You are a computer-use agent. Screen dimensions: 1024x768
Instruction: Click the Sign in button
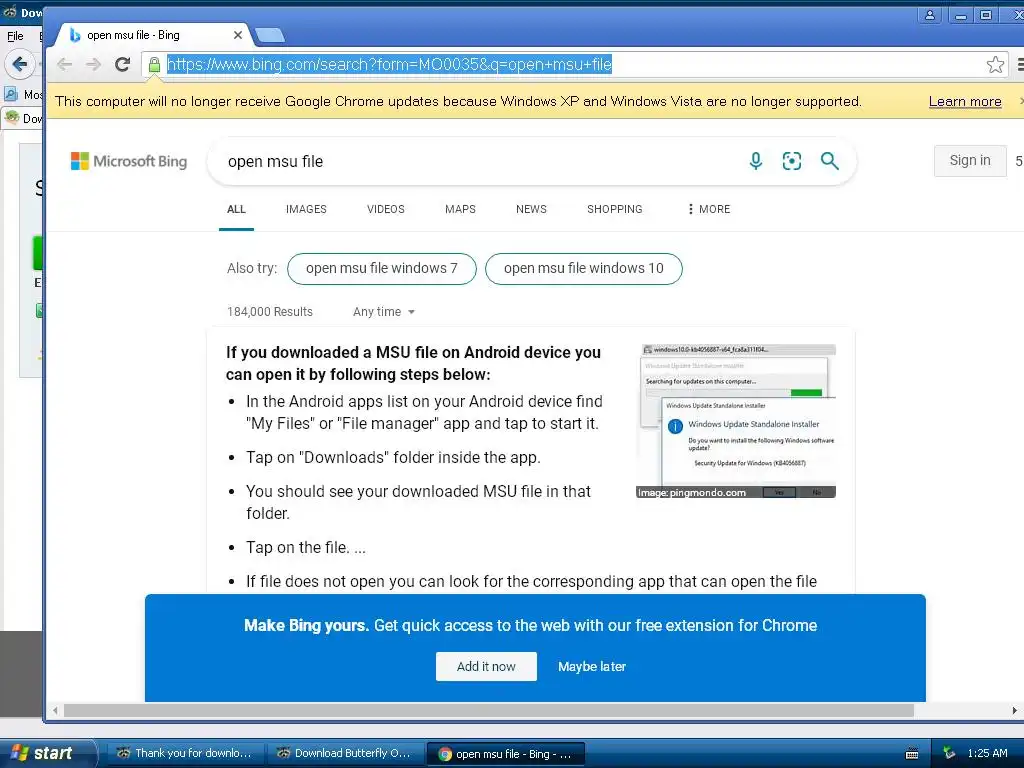(970, 161)
